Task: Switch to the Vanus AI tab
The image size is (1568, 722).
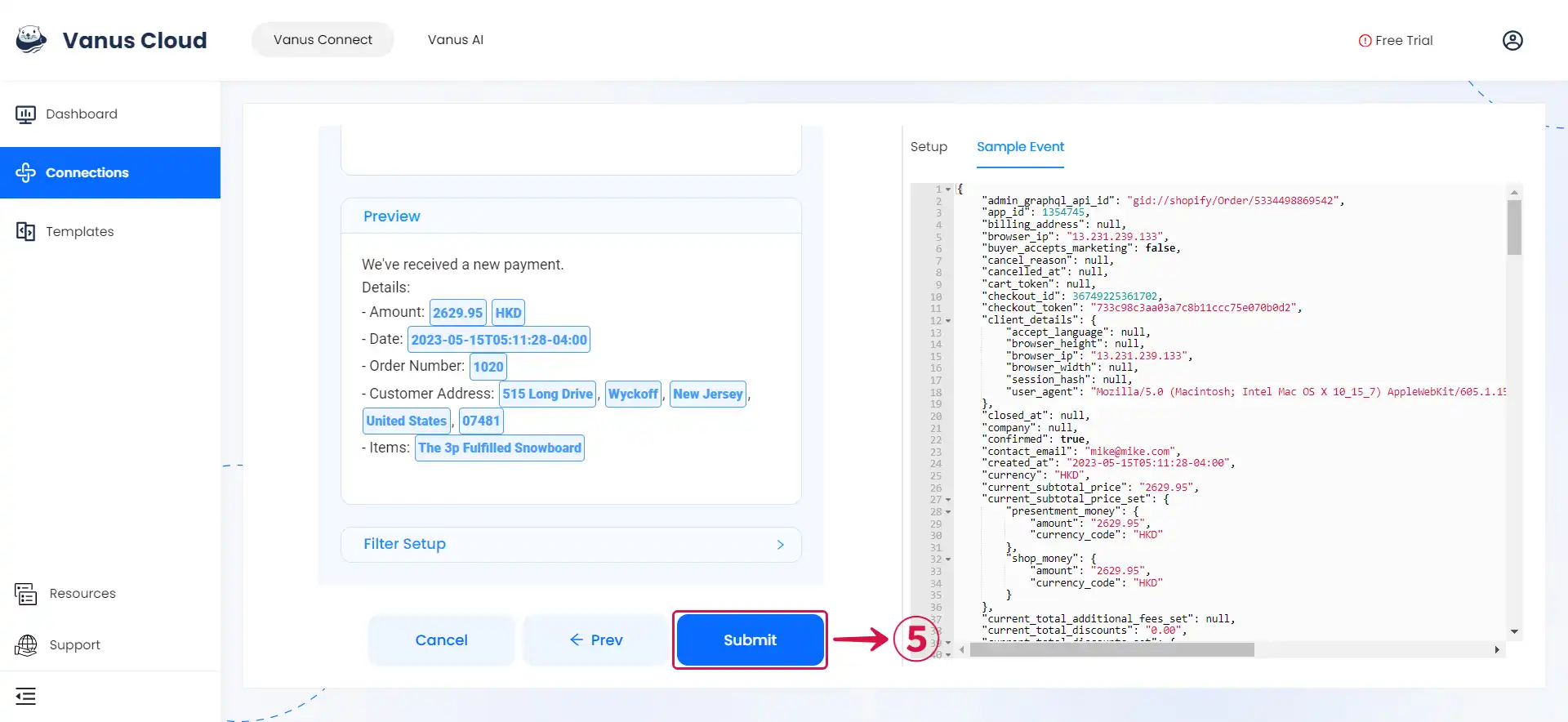Action: 456,39
